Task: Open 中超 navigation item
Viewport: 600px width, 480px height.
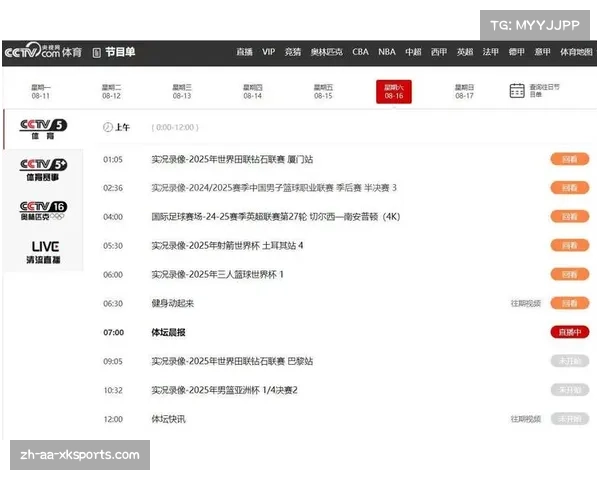Action: pos(413,52)
